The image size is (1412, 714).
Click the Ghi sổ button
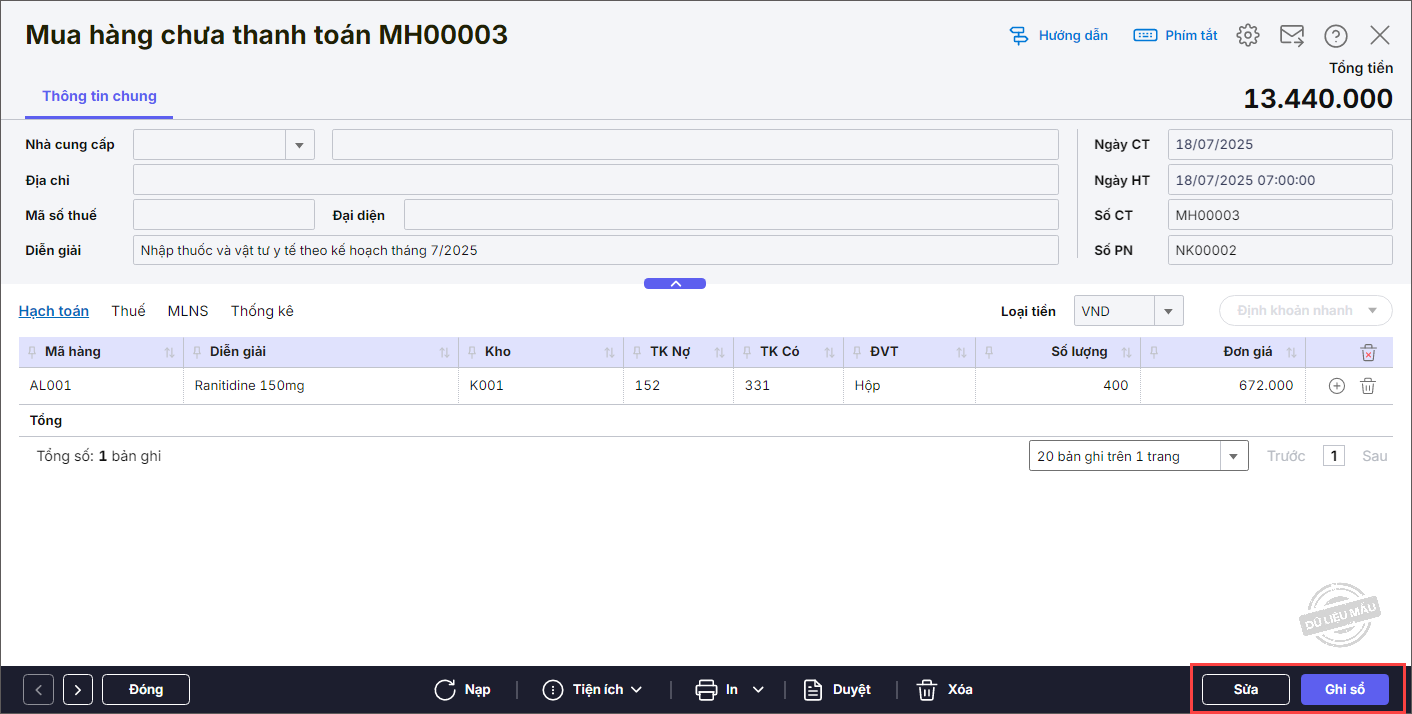[1344, 689]
